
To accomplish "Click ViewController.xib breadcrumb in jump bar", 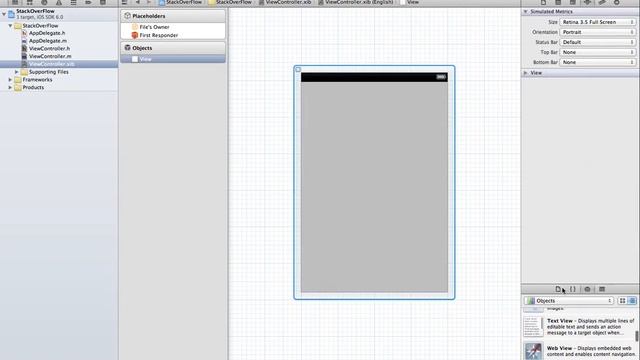I will 284,2.
